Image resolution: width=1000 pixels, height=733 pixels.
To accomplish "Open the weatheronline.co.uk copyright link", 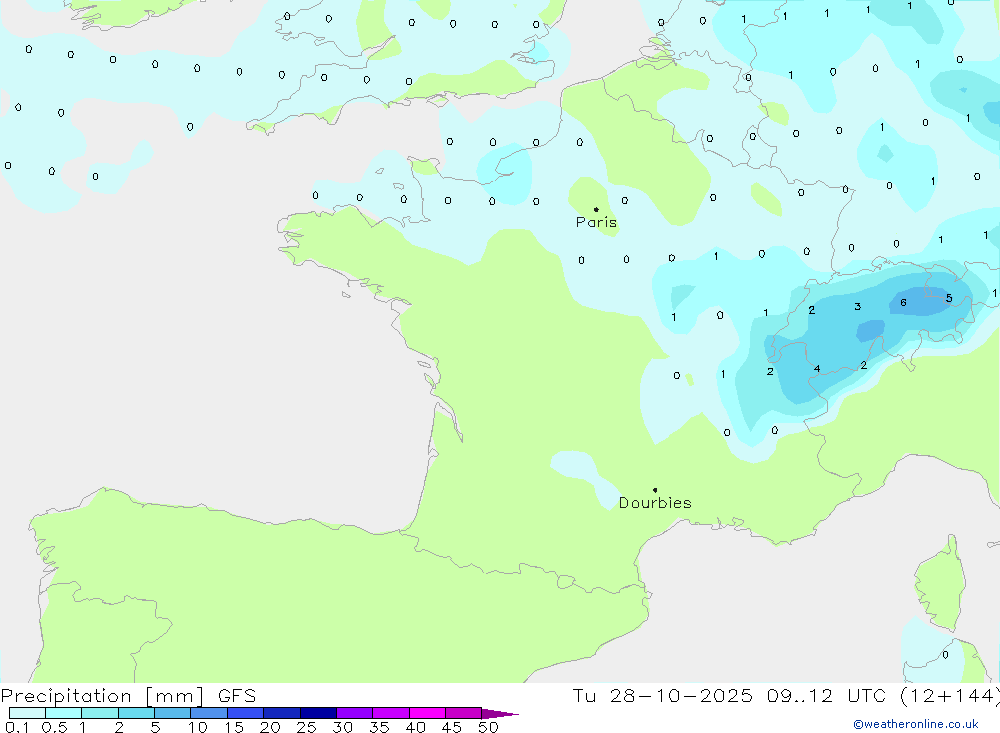I will pos(916,724).
